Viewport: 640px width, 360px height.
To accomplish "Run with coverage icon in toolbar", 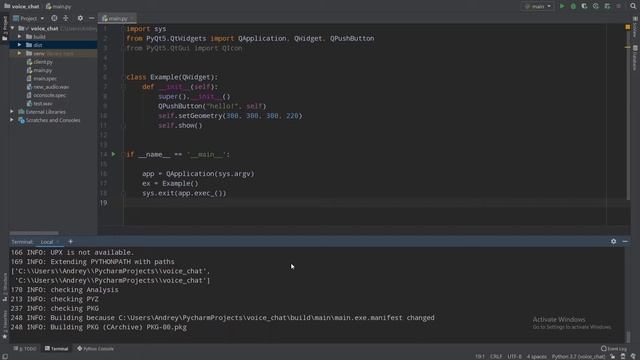I will (584, 6).
